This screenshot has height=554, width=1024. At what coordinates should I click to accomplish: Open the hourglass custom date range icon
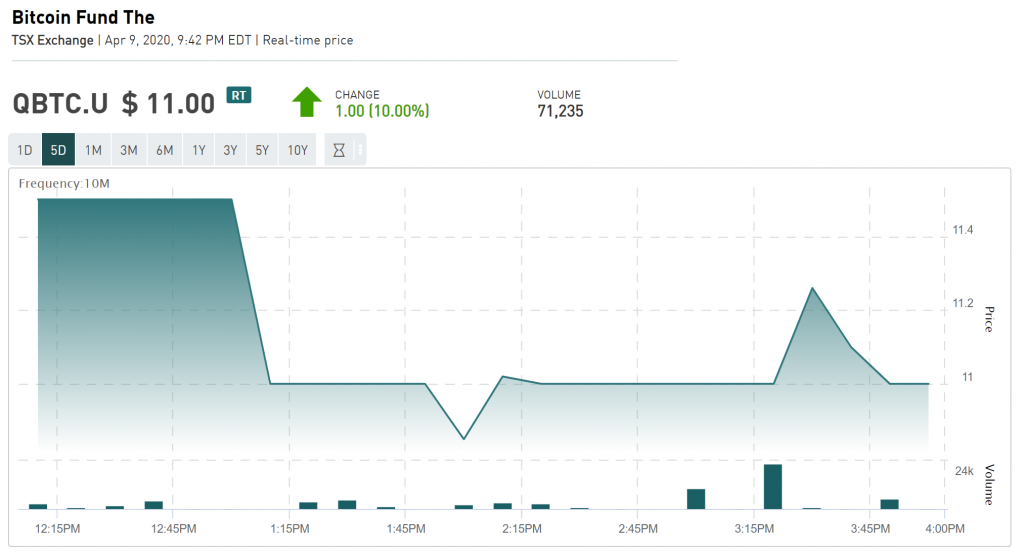coord(339,150)
